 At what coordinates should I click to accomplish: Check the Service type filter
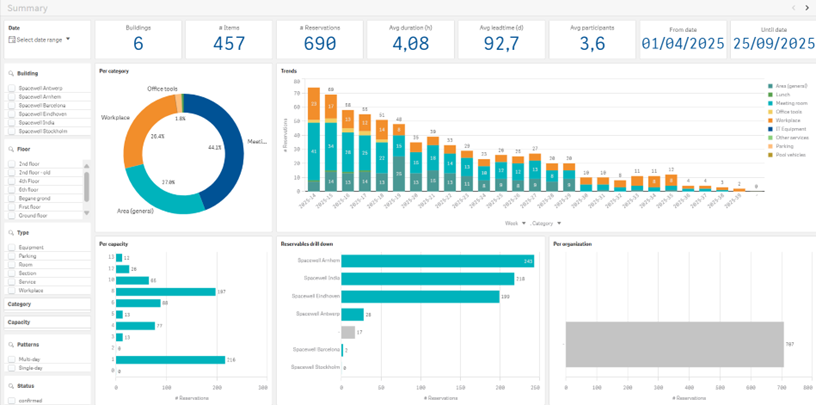click(11, 282)
